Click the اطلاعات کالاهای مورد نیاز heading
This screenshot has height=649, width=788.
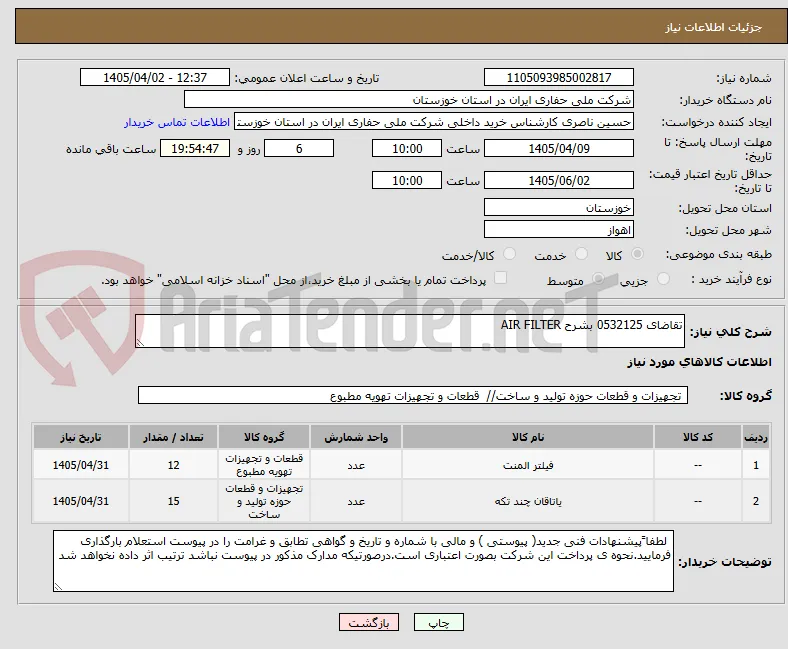click(699, 362)
